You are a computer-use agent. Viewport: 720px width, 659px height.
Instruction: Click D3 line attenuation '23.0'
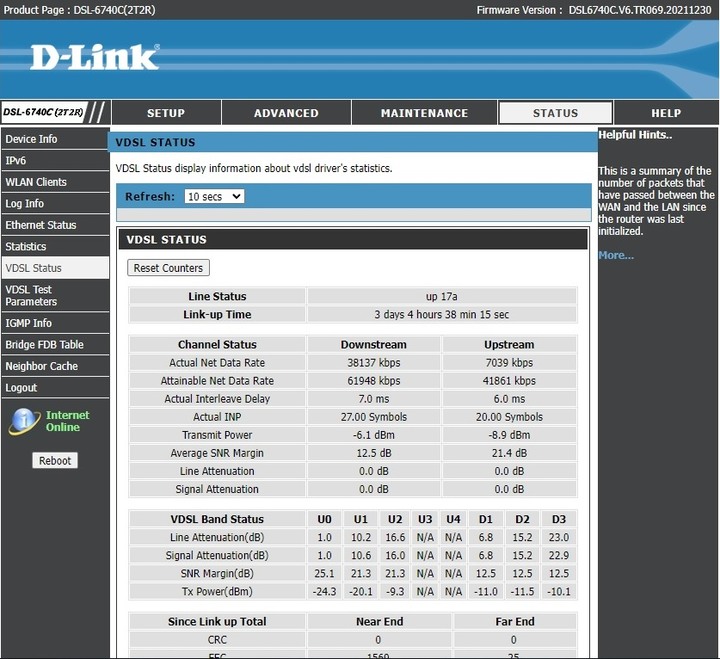point(558,537)
